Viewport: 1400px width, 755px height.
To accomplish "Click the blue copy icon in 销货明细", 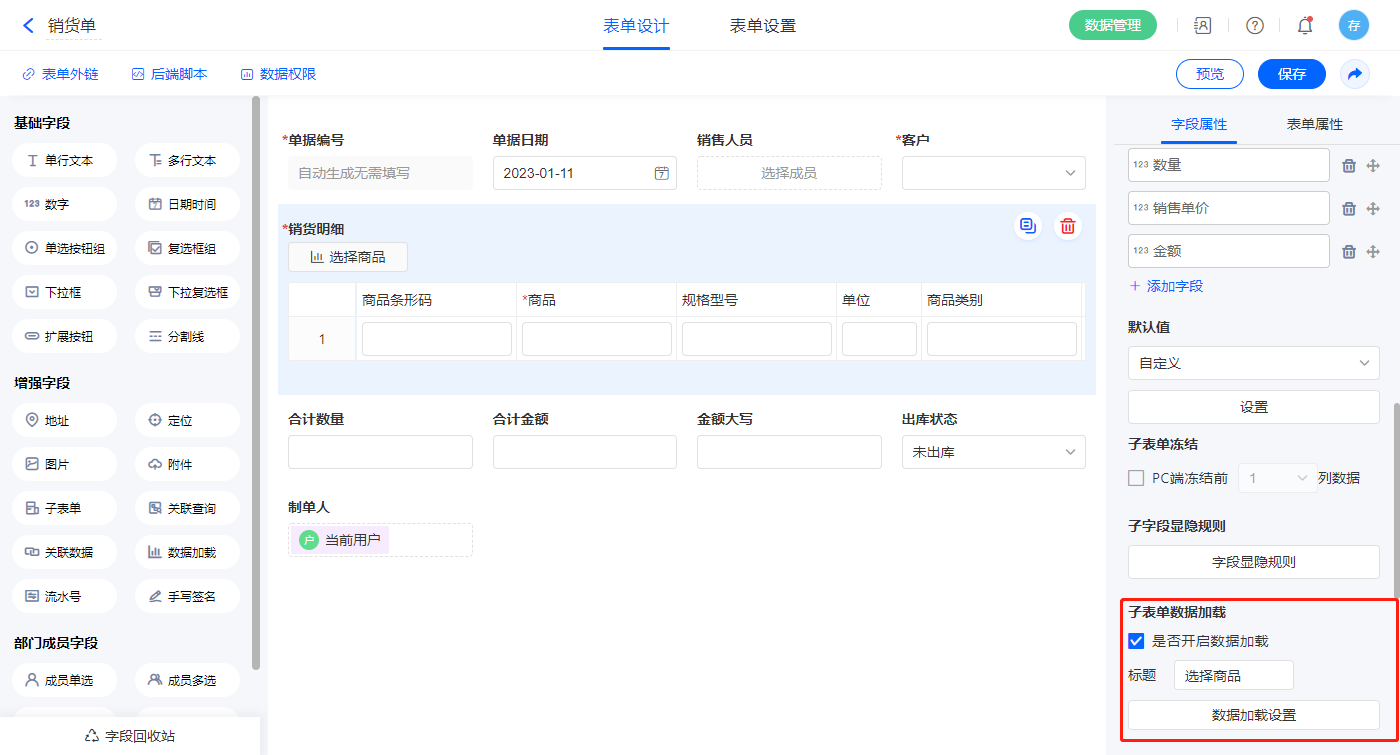I will tap(1027, 226).
